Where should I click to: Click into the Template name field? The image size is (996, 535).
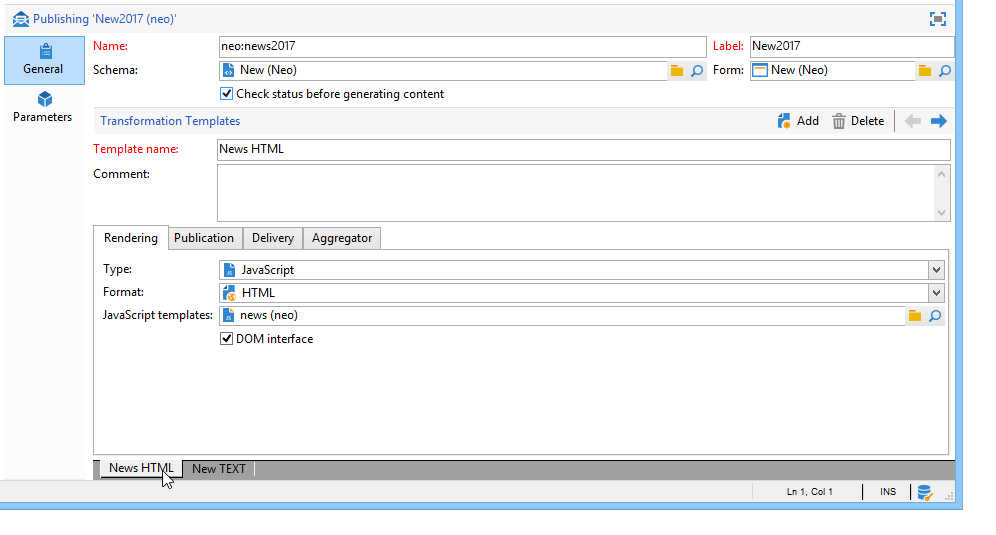coord(584,149)
